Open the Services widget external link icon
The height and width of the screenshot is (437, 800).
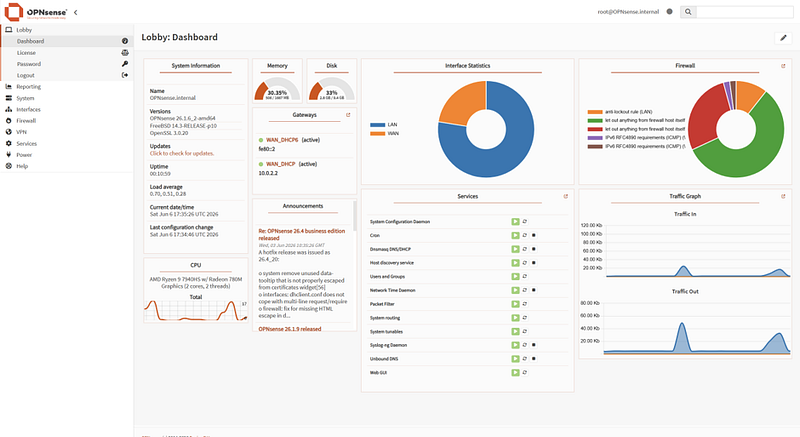(x=565, y=196)
